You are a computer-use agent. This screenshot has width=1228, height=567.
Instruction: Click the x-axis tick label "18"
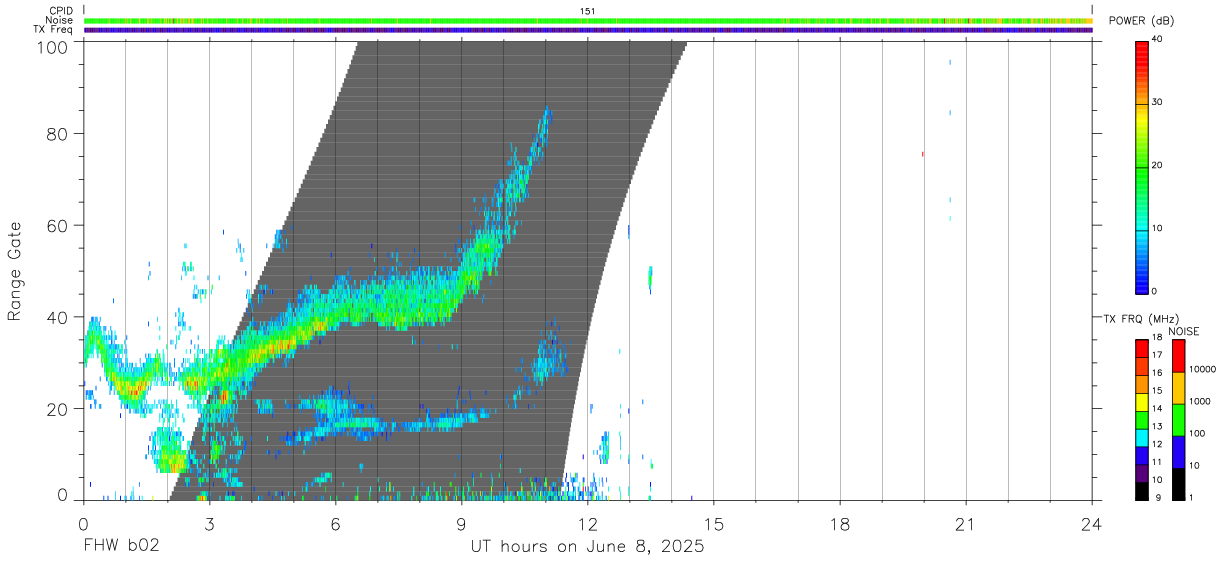[x=839, y=523]
